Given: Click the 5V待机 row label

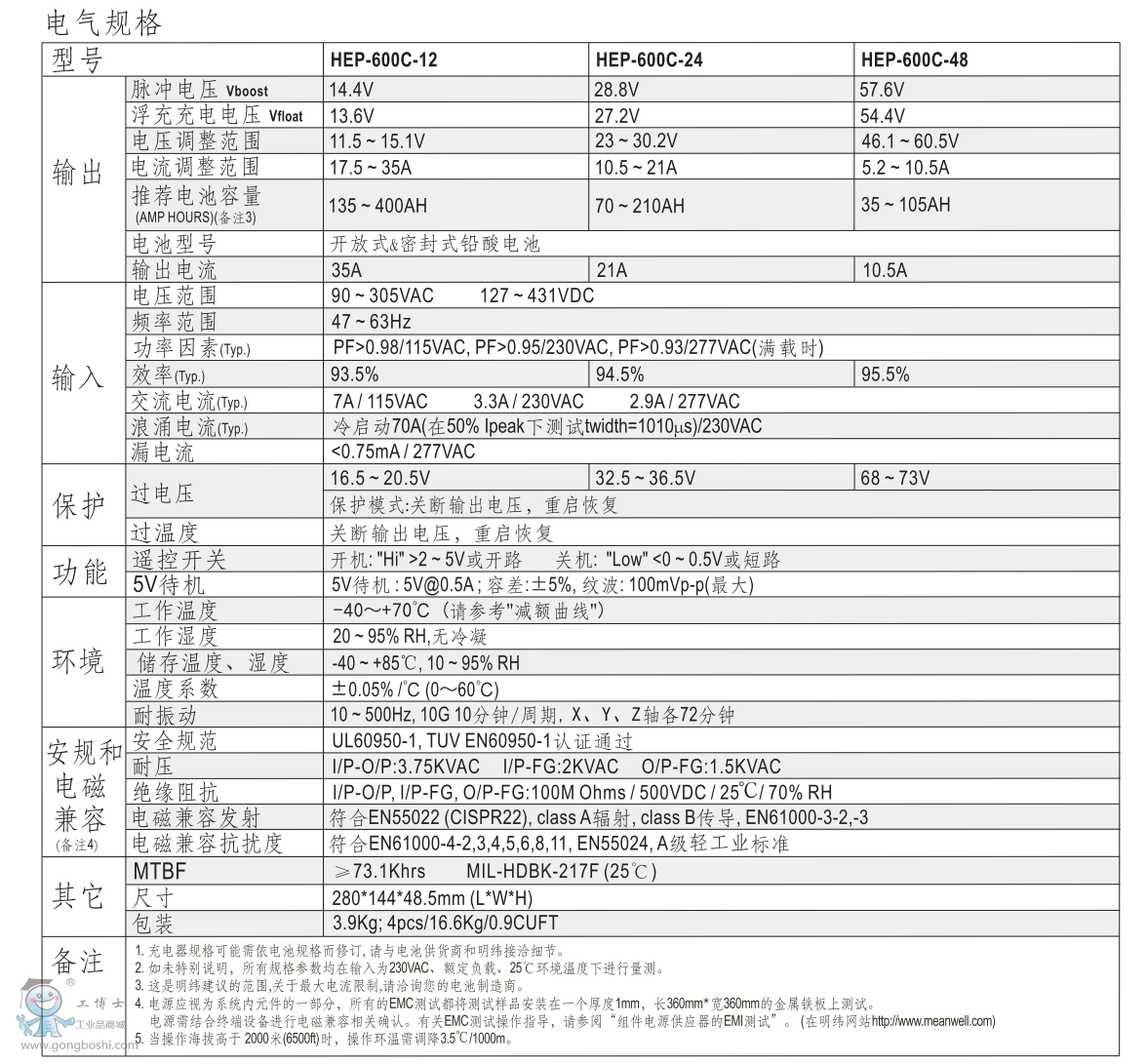Looking at the screenshot, I should [169, 585].
